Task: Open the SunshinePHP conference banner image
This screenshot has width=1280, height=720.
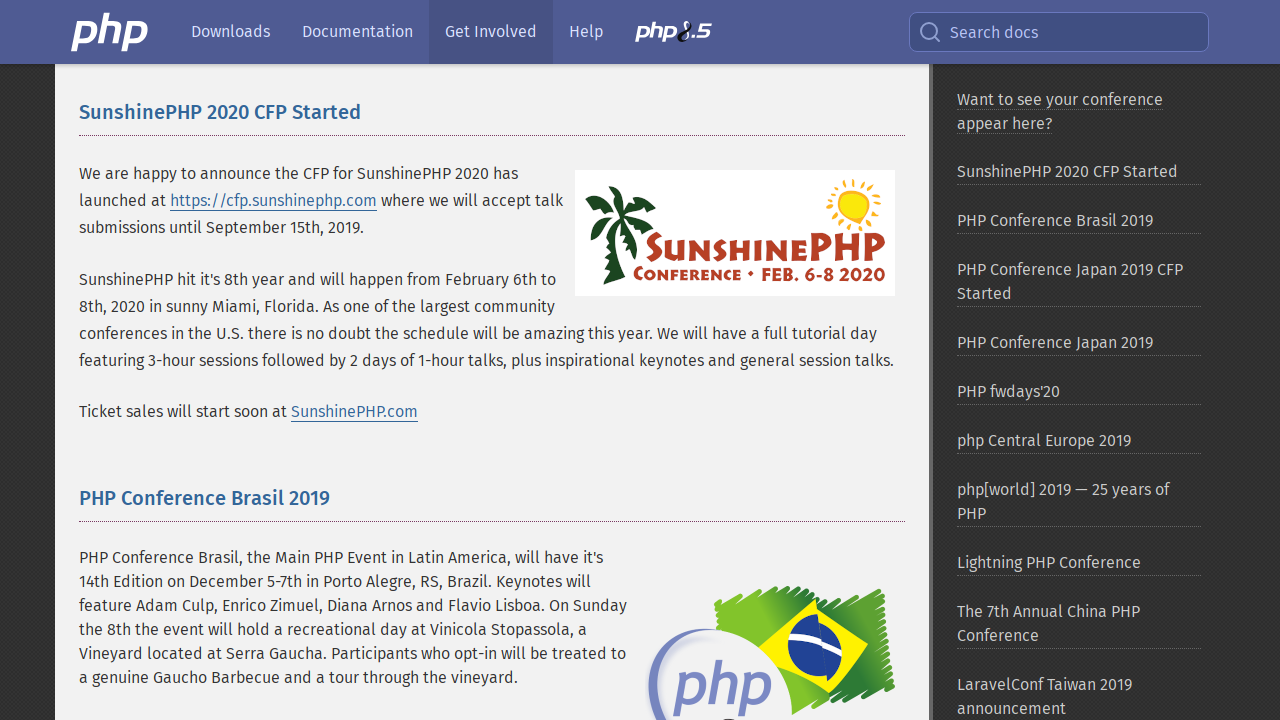Action: tap(734, 233)
